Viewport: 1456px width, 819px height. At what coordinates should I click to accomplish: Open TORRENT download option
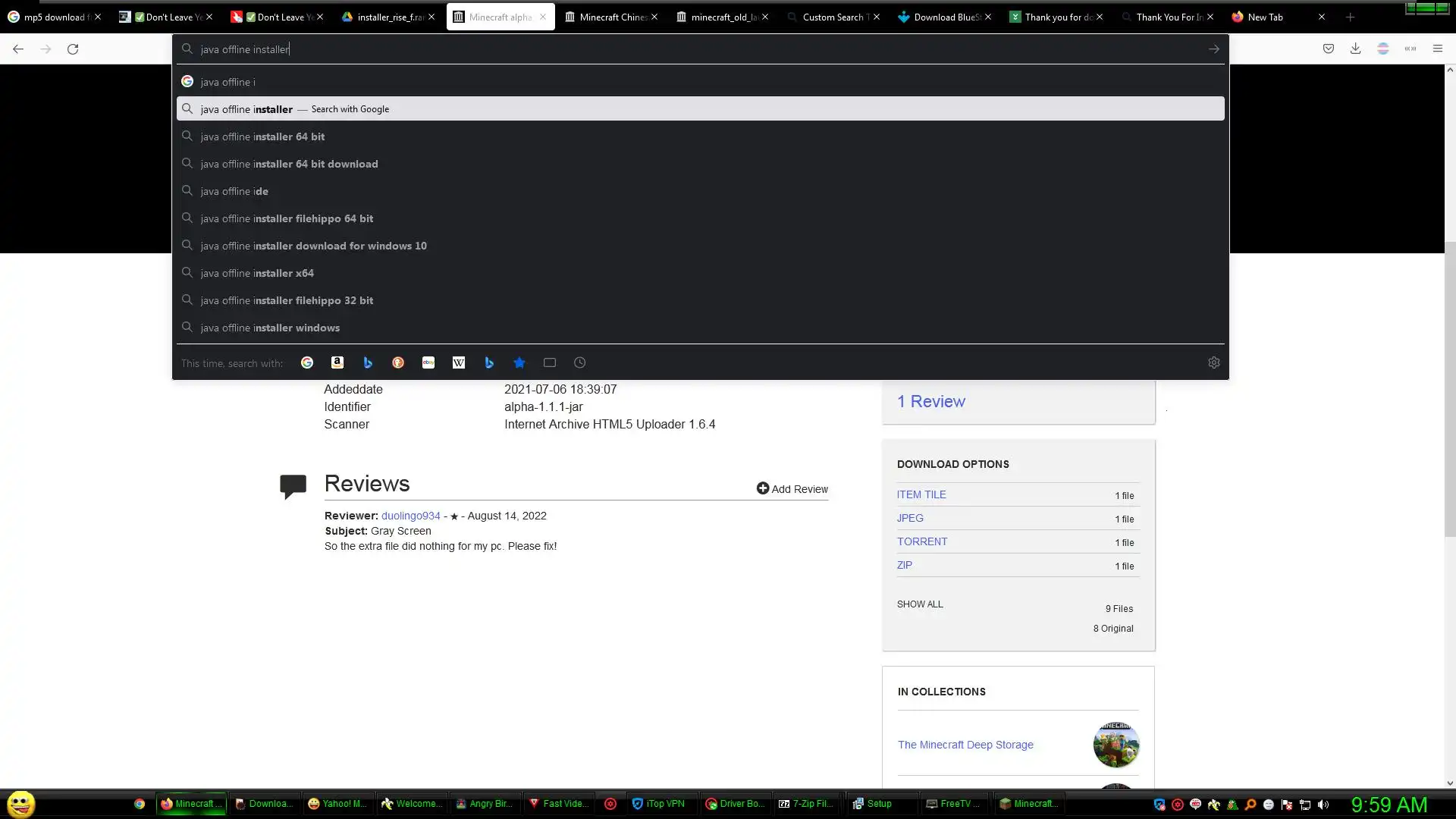click(922, 541)
